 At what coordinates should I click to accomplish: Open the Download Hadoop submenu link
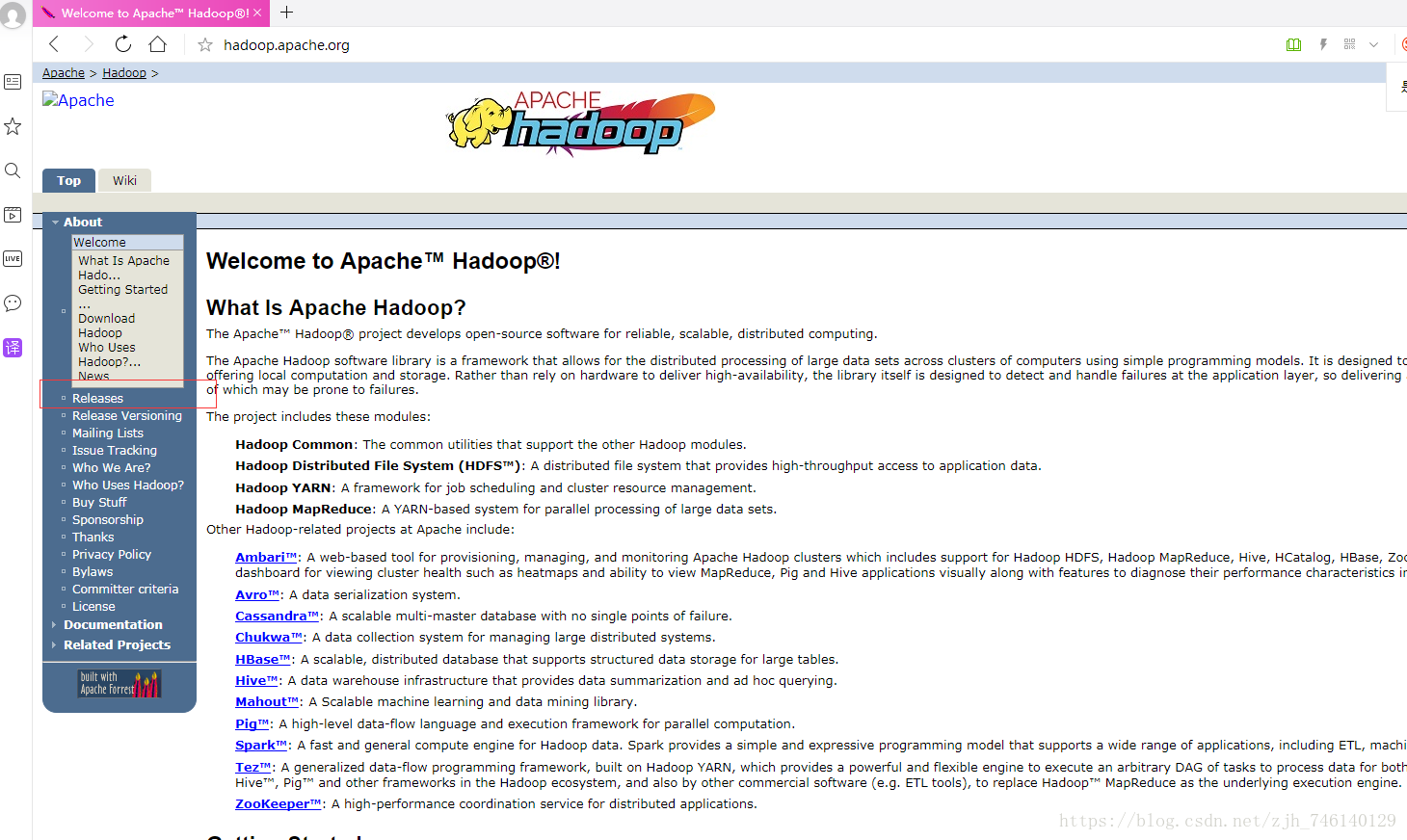point(106,326)
